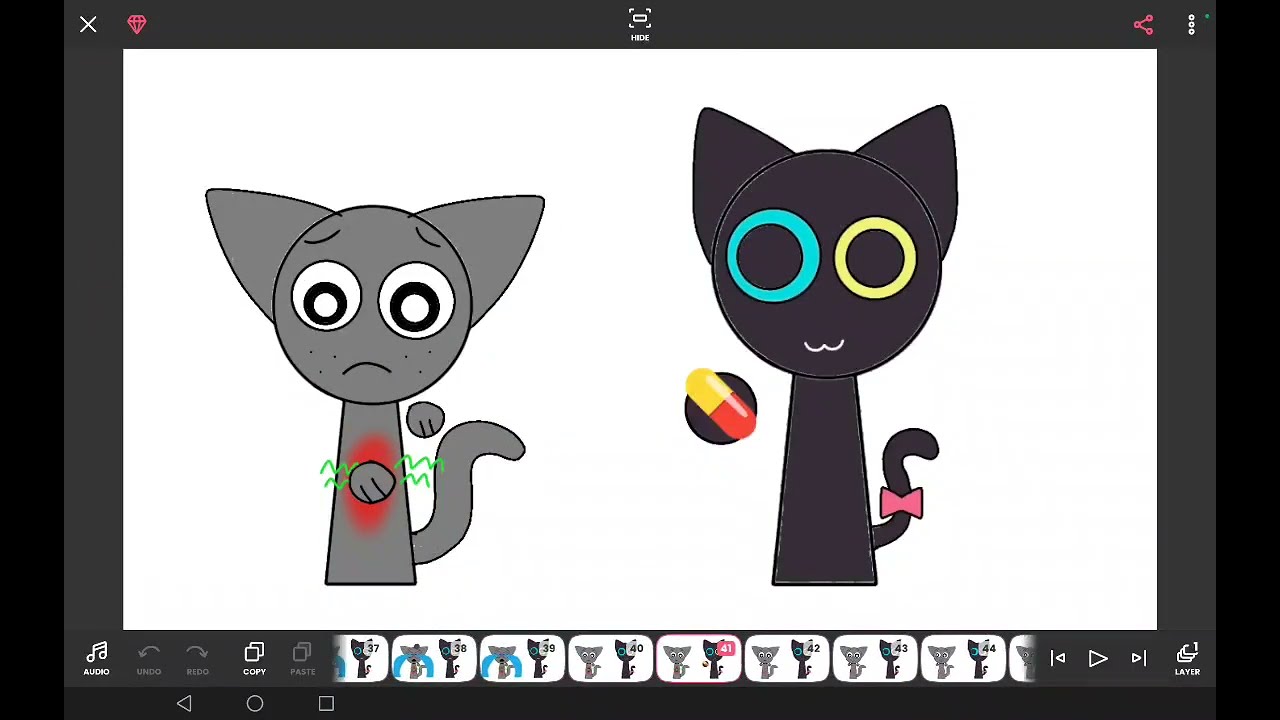The height and width of the screenshot is (720, 1280).
Task: Select frame 40 thumbnail
Action: [610, 660]
